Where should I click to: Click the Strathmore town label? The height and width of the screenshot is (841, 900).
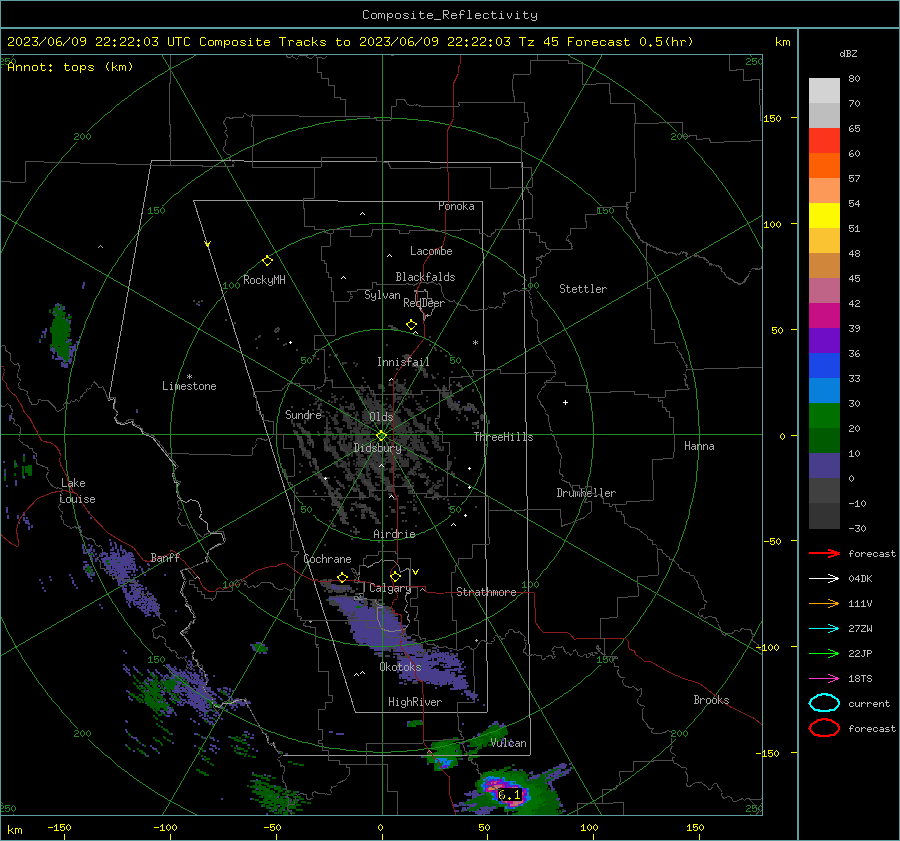[486, 592]
